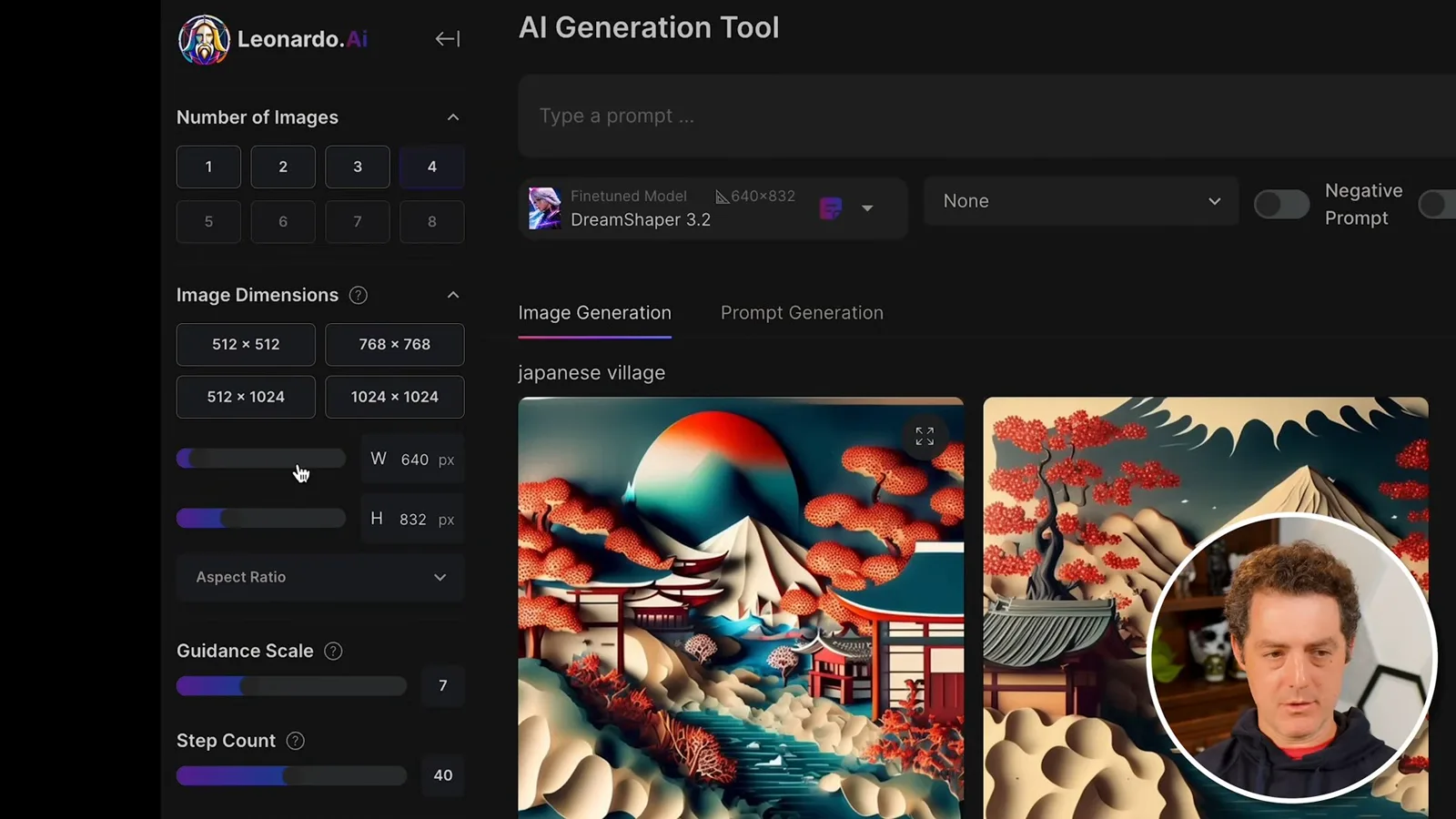Collapse the sidebar with the arrow icon

click(447, 39)
